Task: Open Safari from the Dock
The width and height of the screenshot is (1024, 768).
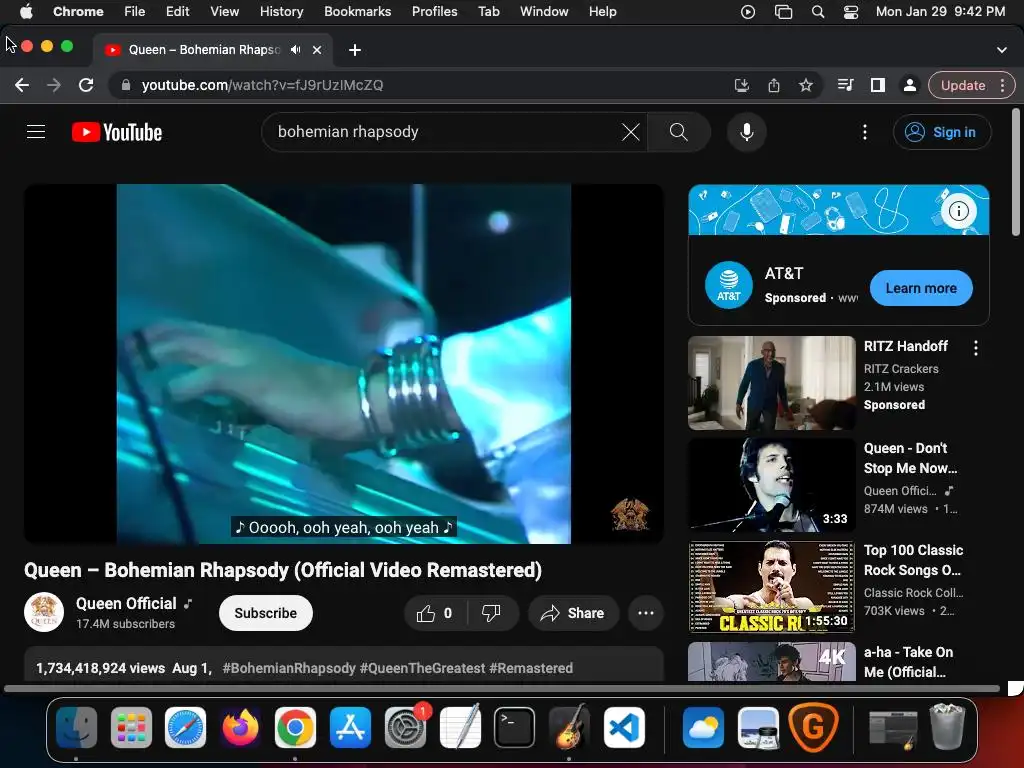Action: 185,727
